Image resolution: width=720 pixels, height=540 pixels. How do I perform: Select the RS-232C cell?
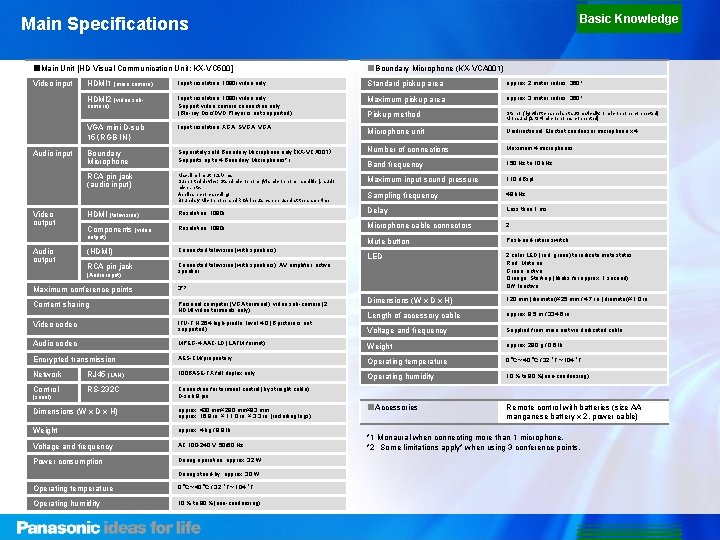pyautogui.click(x=125, y=393)
